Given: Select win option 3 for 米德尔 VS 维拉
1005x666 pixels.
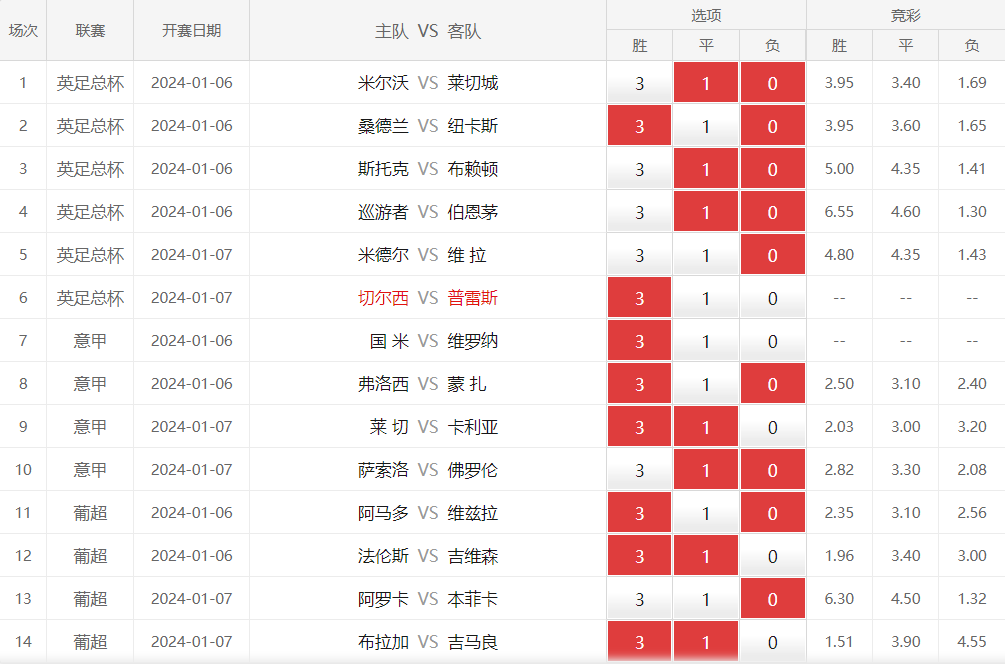Looking at the screenshot, I should coord(639,254).
